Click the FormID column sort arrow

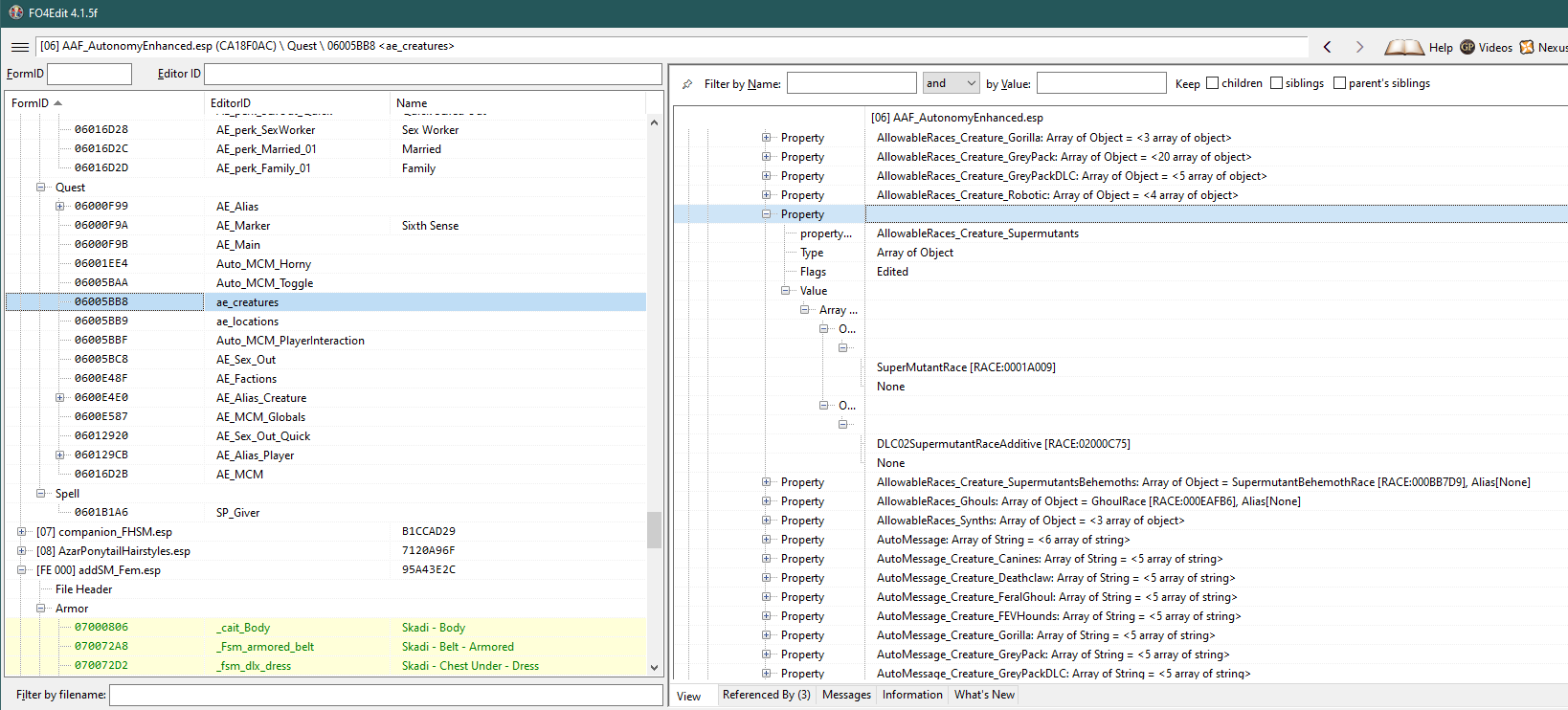pyautogui.click(x=57, y=103)
